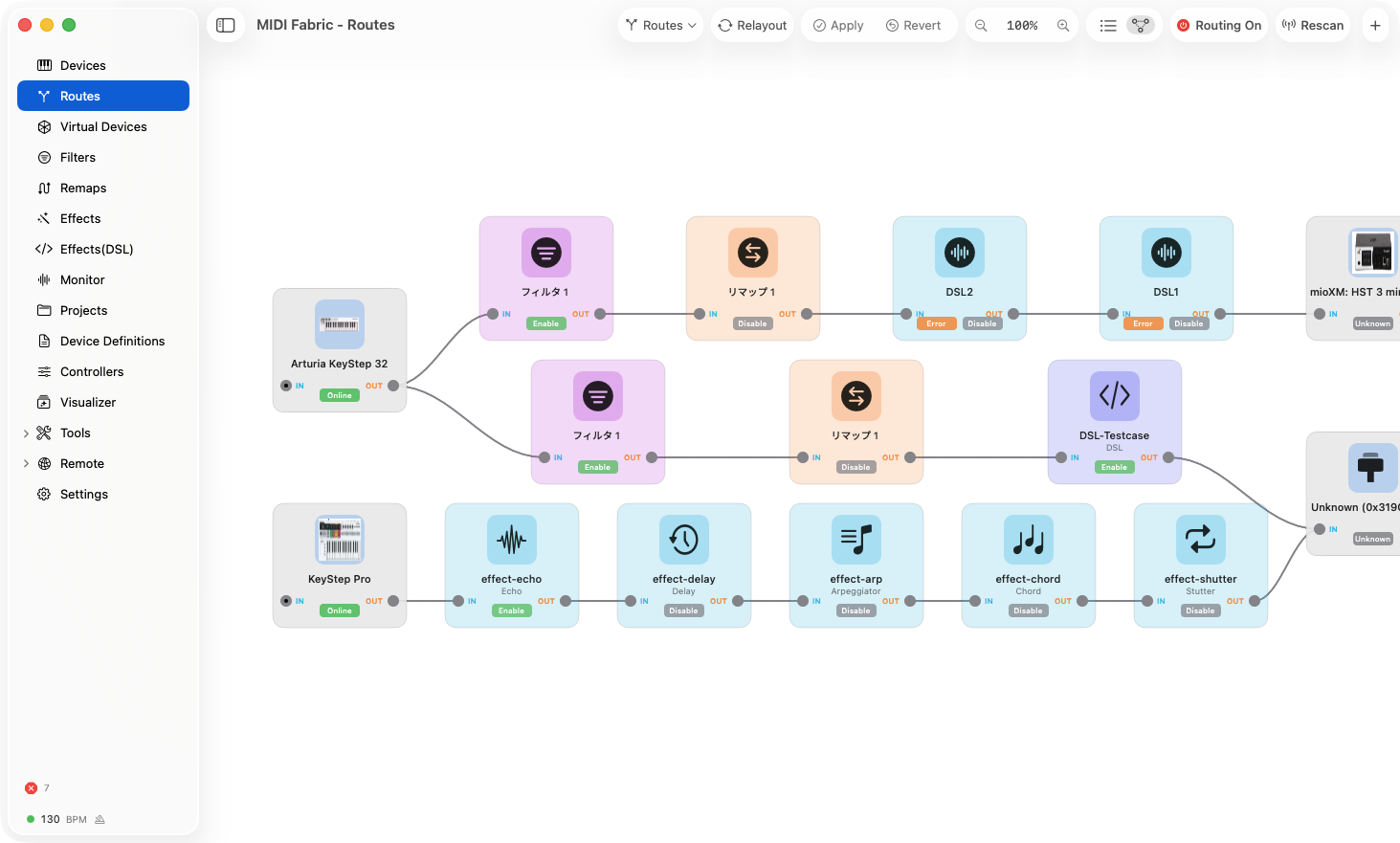
Task: Toggle Disable badge on DSL1 node
Action: (1189, 323)
